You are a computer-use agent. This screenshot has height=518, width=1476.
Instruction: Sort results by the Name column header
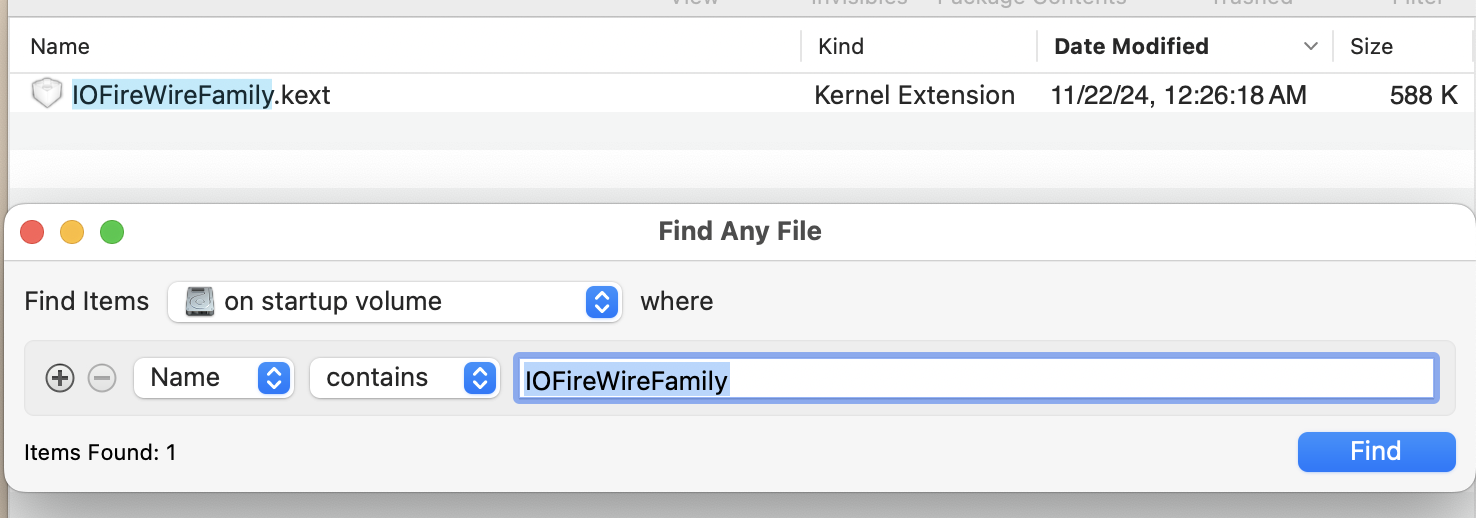[60, 46]
